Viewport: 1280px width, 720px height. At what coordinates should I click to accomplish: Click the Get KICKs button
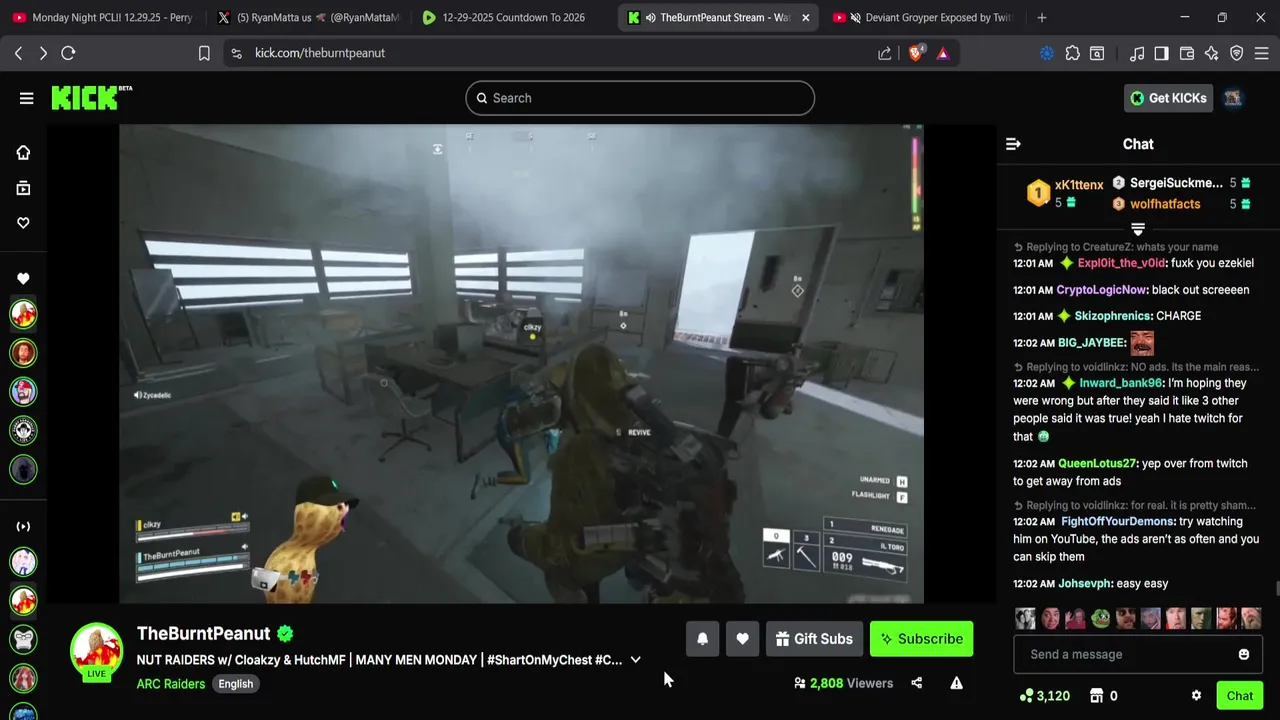pos(1168,98)
